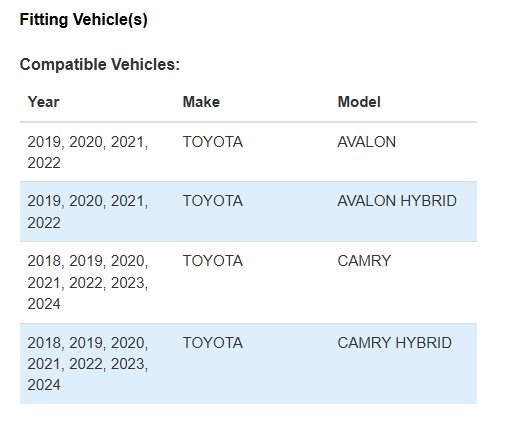
Task: Click 2024 in the CAMRY row
Action: click(44, 304)
